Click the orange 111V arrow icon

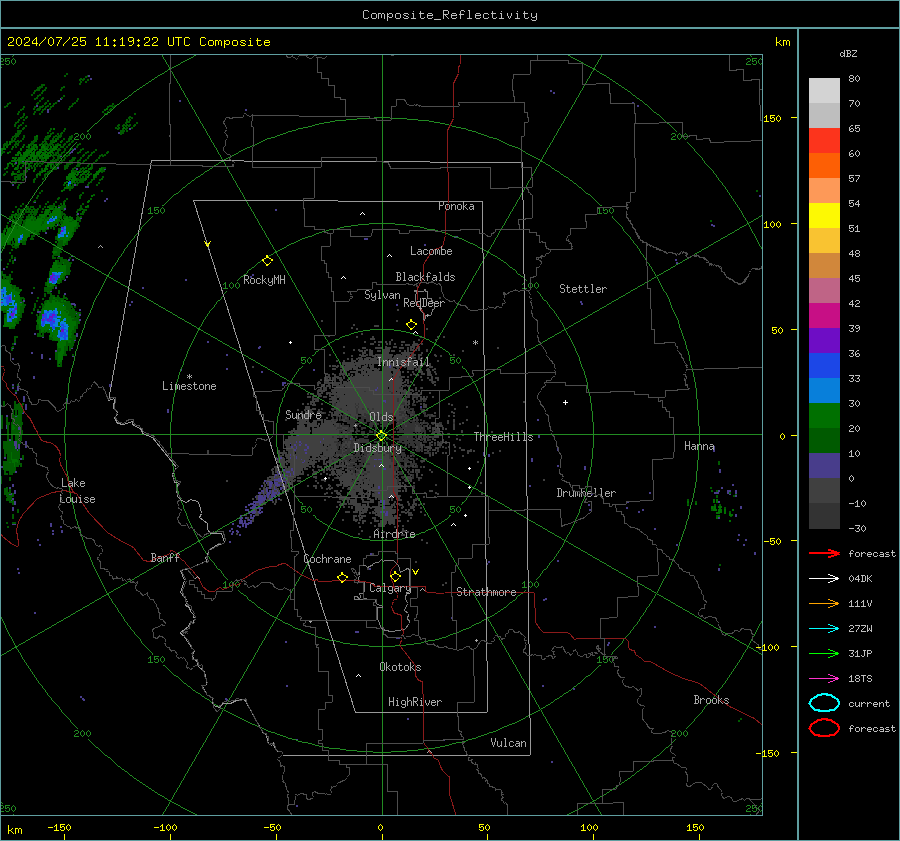tap(824, 603)
